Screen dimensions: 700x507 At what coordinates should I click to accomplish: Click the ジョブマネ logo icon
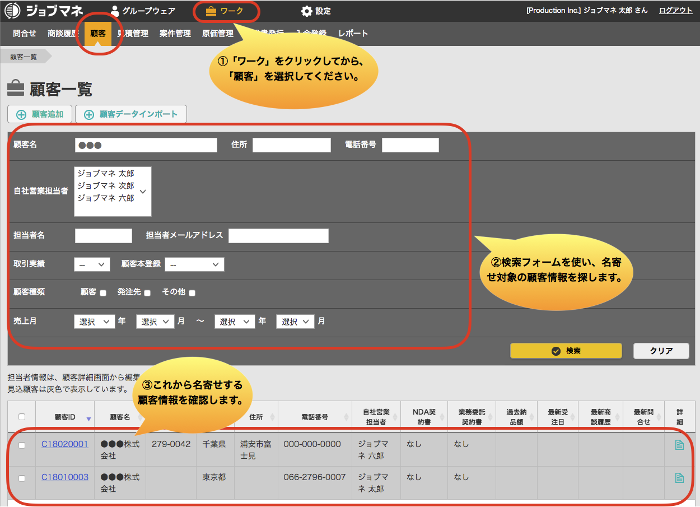point(12,10)
